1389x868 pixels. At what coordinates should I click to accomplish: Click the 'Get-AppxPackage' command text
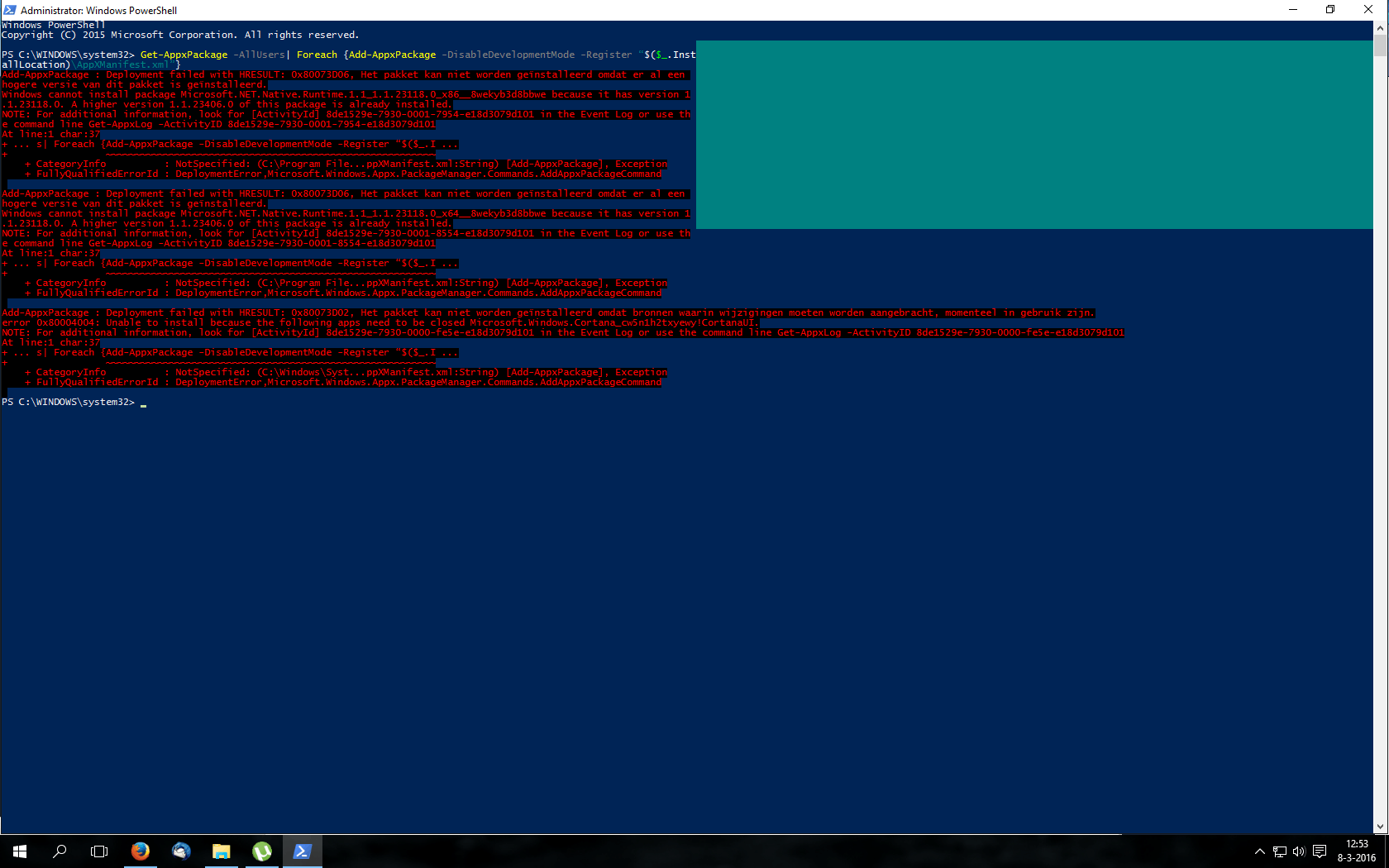point(184,55)
